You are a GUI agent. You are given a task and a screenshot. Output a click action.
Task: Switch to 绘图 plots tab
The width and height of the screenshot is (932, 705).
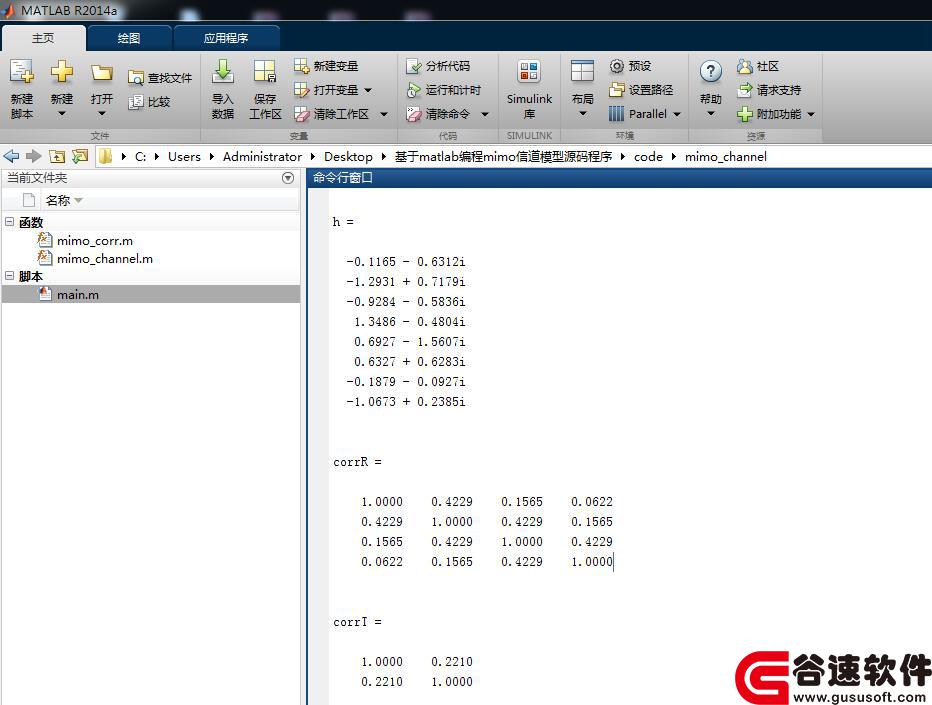coord(128,38)
